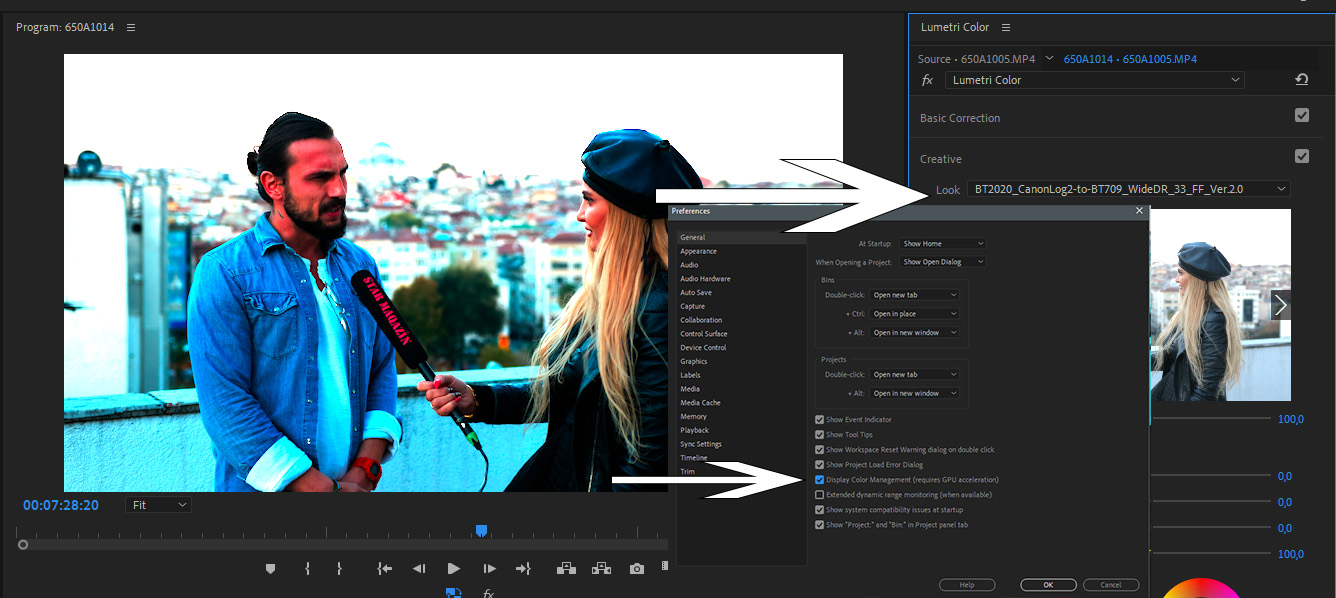1336x598 pixels.
Task: Click the Play button in Program monitor
Action: click(453, 568)
